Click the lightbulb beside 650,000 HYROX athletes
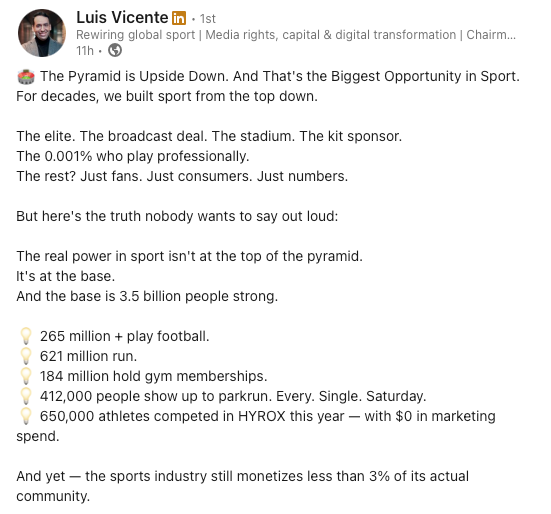Viewport: 551px width, 514px height. (x=26, y=416)
